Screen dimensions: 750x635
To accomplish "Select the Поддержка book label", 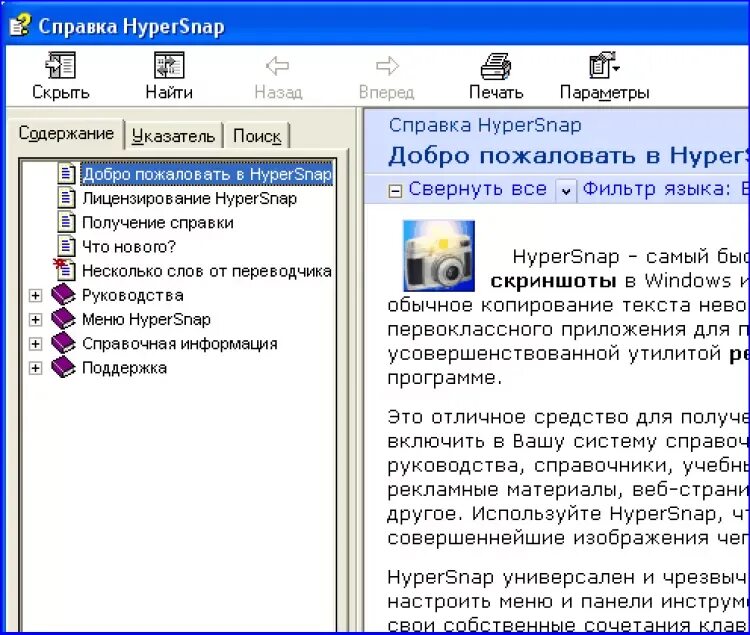I will coord(124,368).
